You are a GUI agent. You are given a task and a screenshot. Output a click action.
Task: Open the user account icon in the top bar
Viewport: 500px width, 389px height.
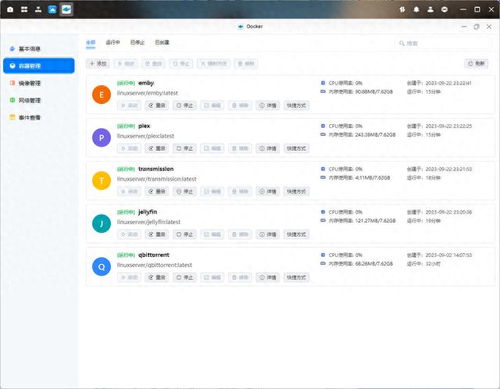point(430,9)
